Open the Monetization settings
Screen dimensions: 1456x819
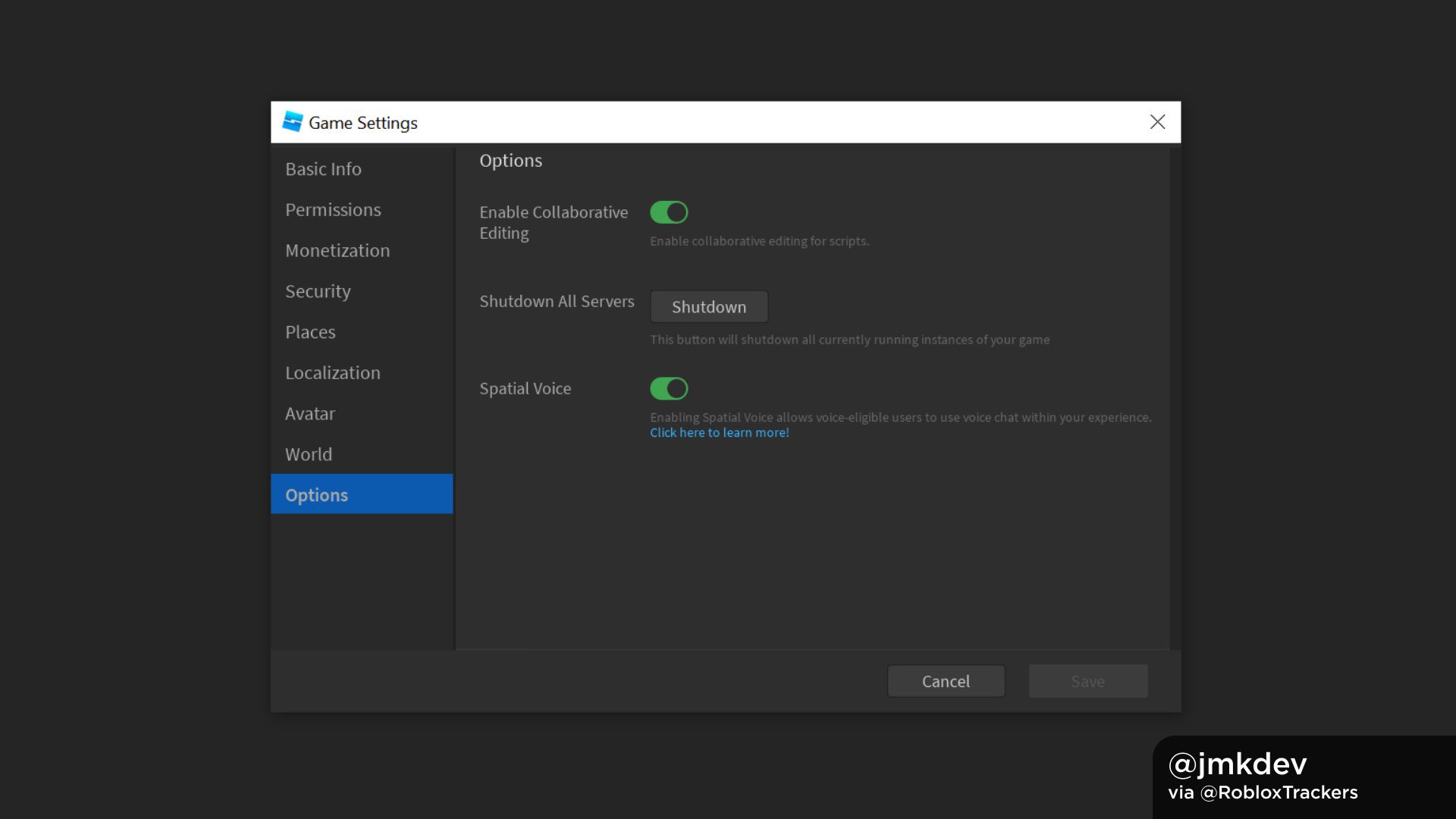(337, 250)
